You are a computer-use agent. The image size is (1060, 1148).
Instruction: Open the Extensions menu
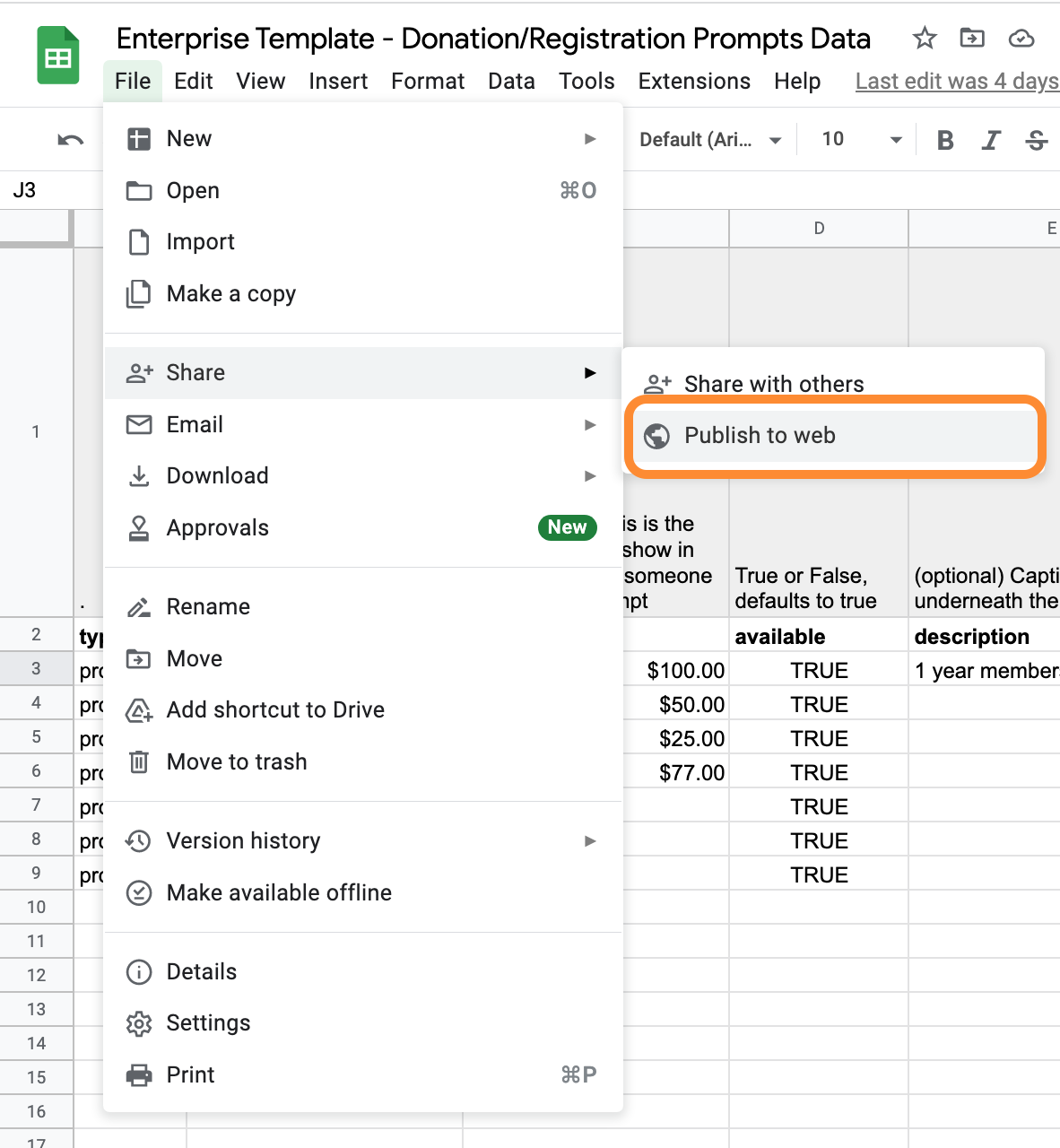(694, 82)
